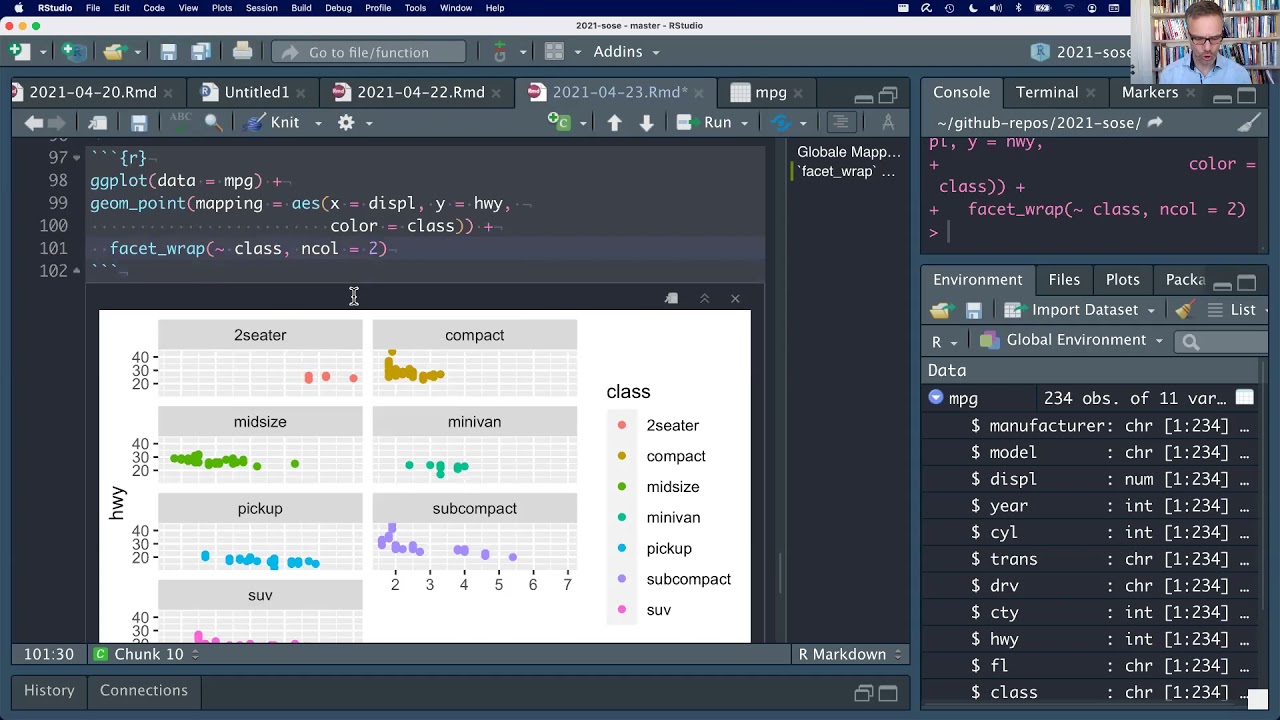The image size is (1280, 720).
Task: Choose language R dropdown in Environment
Action: [945, 341]
